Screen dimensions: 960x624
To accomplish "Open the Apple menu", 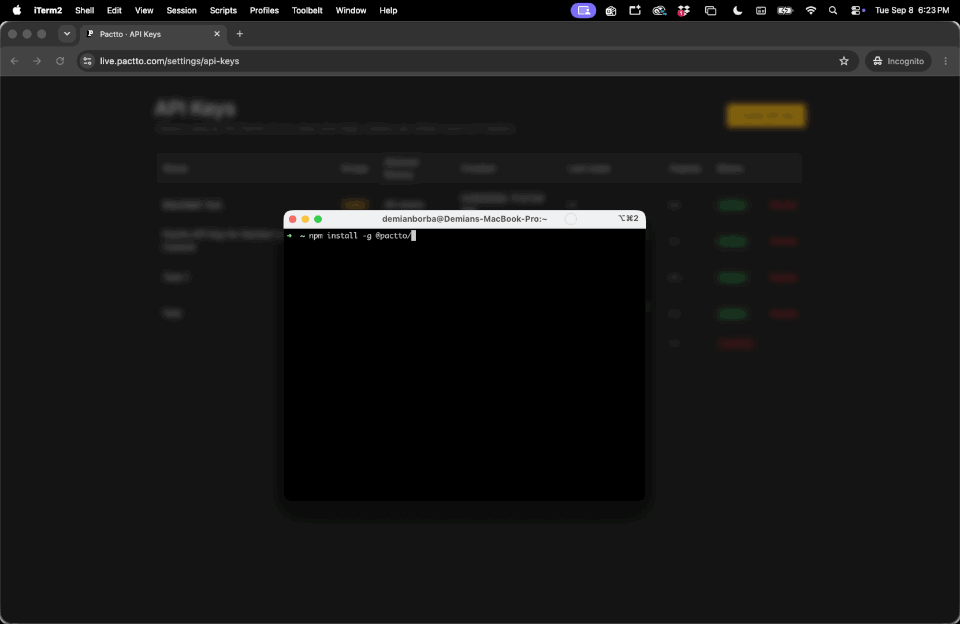I will [x=17, y=10].
